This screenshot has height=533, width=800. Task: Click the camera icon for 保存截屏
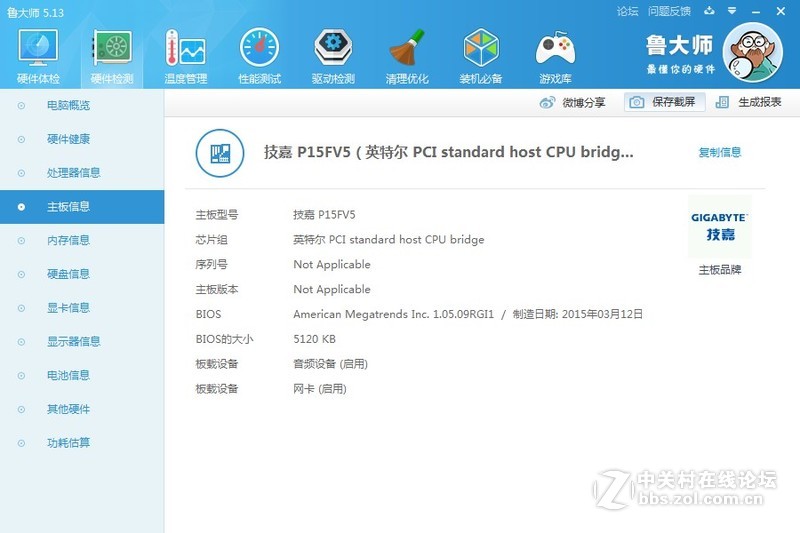[x=636, y=103]
